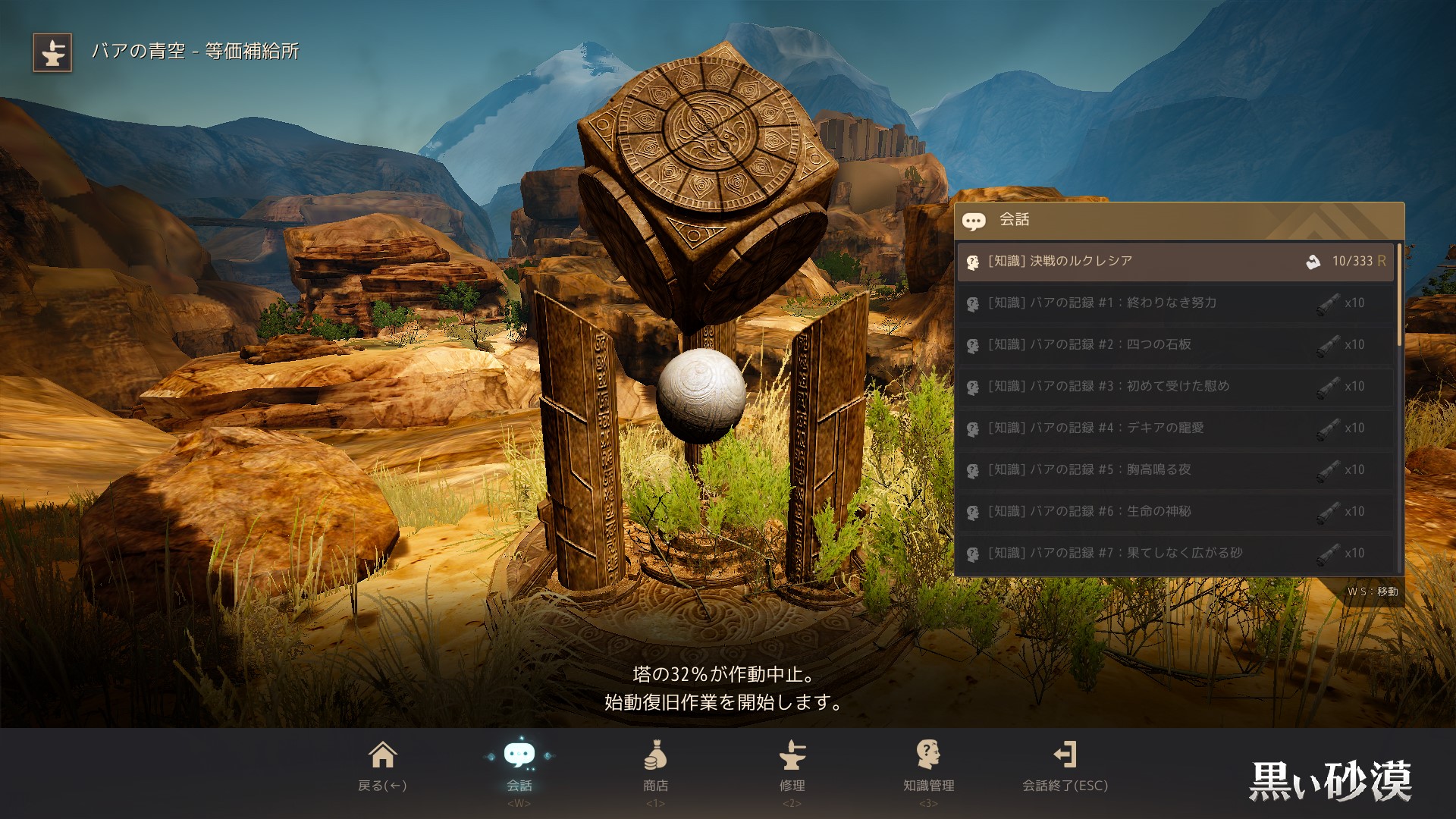This screenshot has width=1456, height=819.
Task: Click knowledge icon on バアの記録 #5 row
Action: tap(972, 470)
